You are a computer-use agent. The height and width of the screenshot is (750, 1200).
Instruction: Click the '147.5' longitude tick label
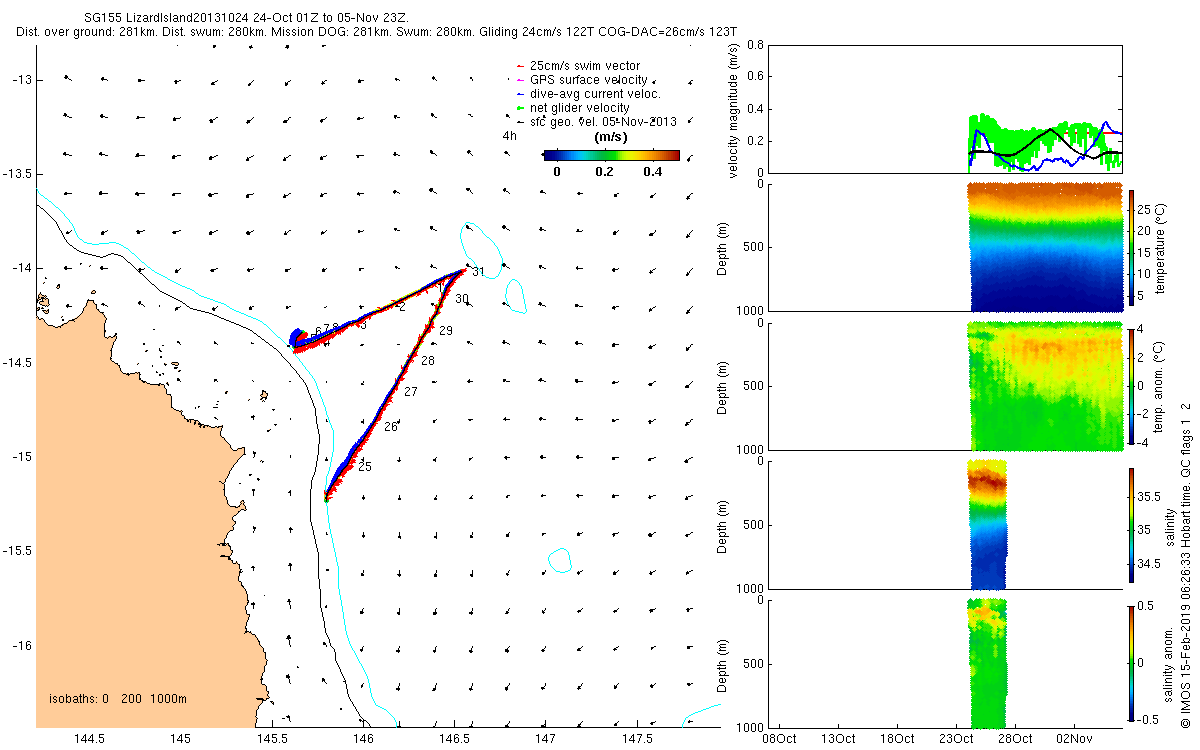(637, 739)
